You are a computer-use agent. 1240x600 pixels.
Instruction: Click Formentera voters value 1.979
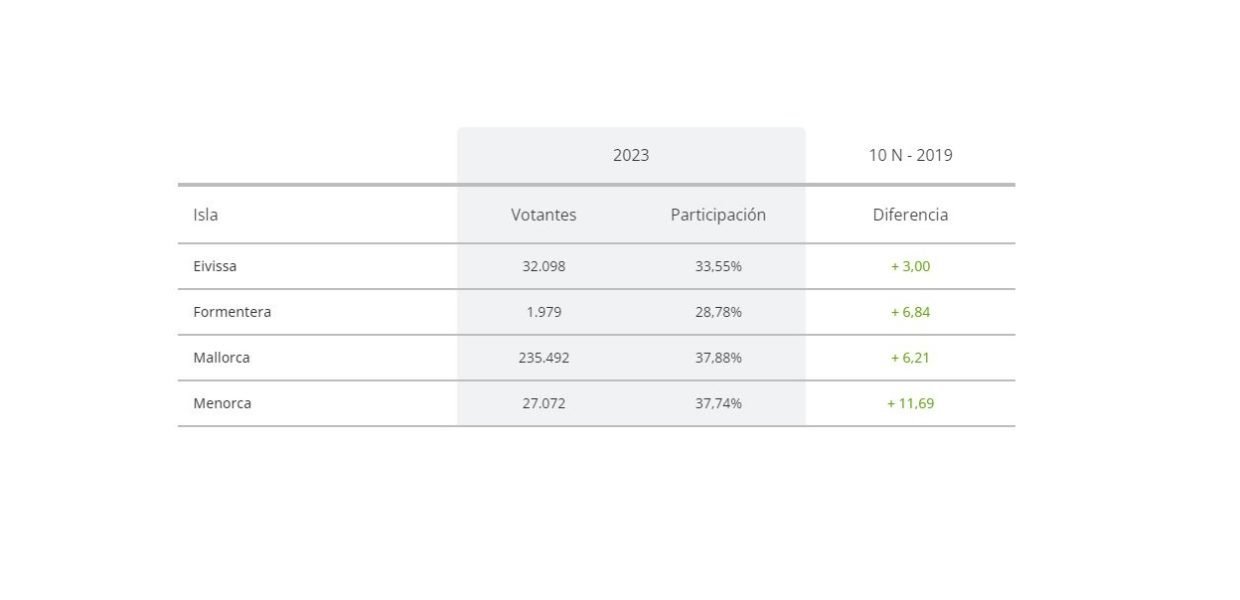coord(544,312)
